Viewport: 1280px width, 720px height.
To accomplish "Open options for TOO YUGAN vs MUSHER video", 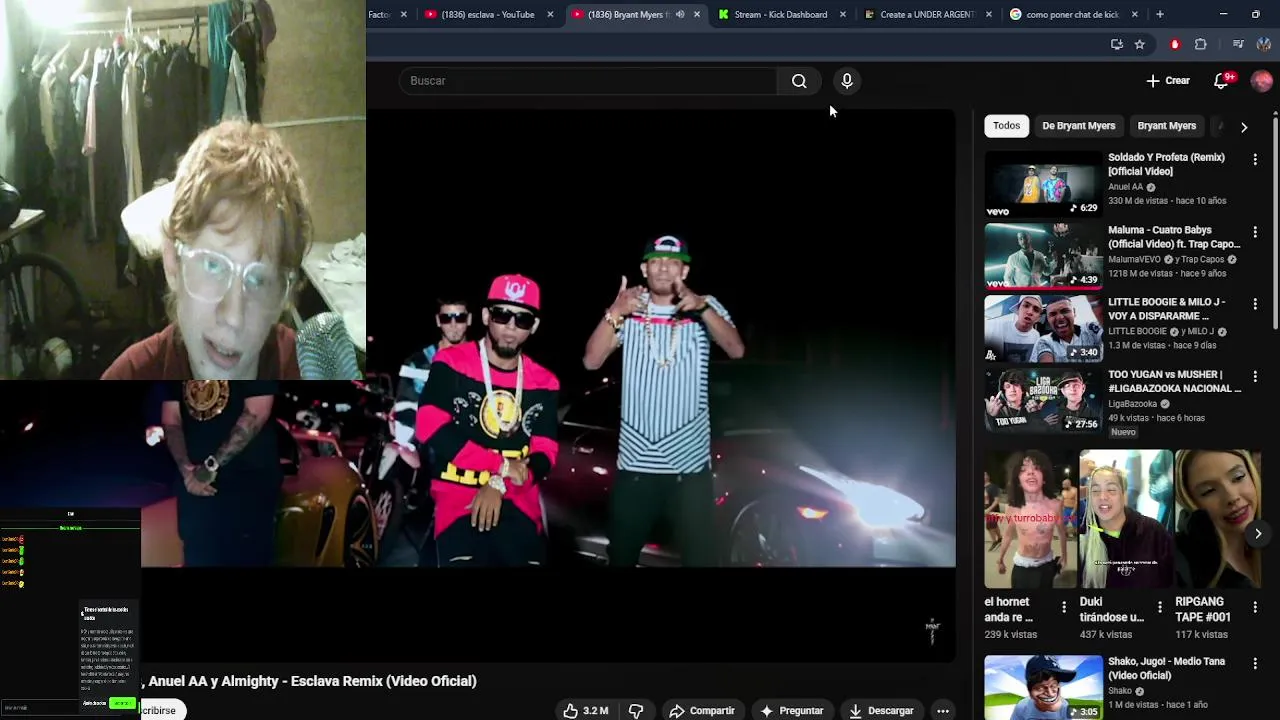I will pyautogui.click(x=1255, y=376).
